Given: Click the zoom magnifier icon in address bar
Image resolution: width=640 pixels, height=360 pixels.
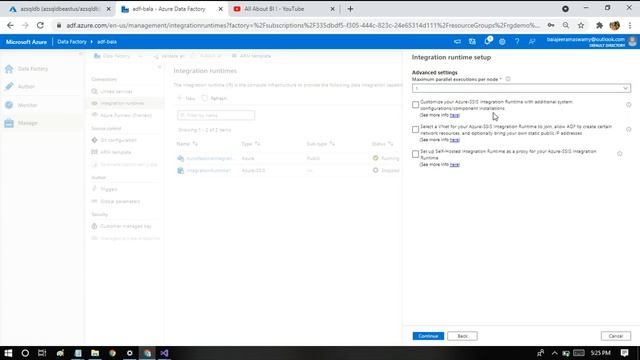Looking at the screenshot, I should click(x=566, y=25).
